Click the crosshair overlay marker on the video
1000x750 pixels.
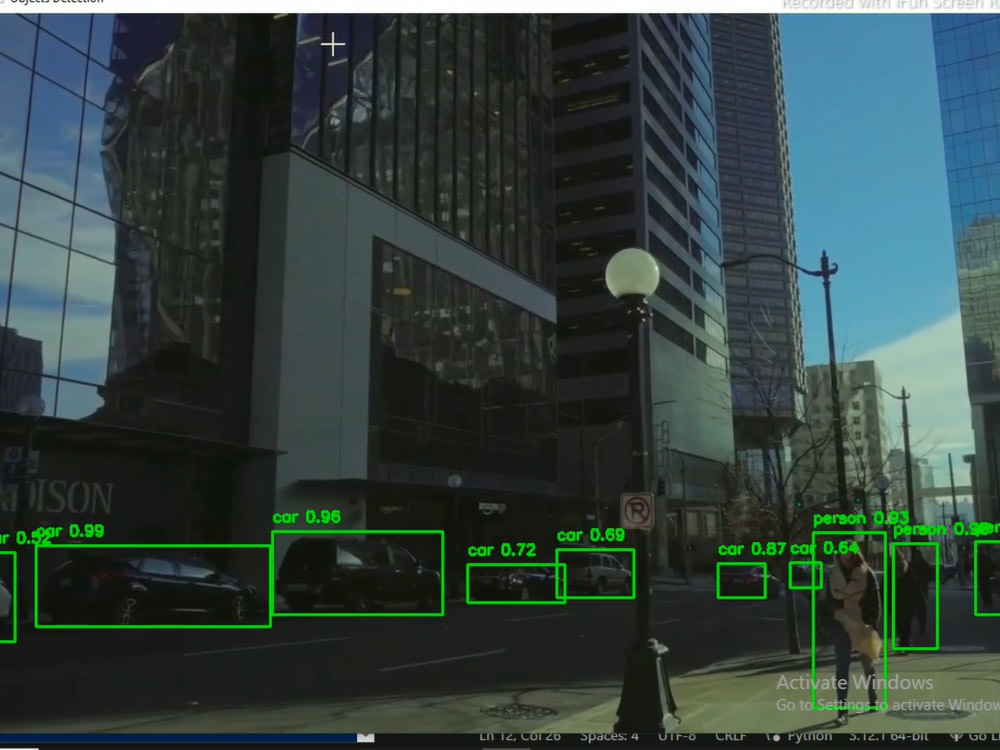coord(332,44)
